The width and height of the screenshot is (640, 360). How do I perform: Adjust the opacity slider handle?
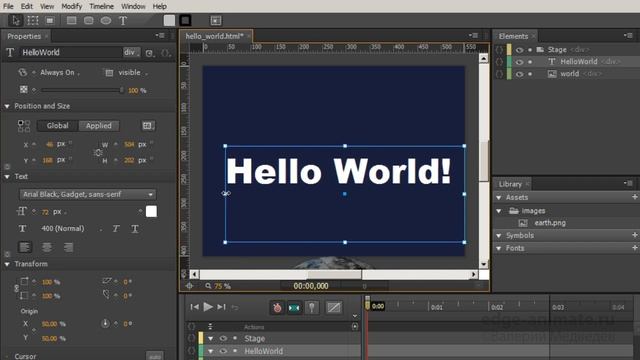[x=122, y=90]
